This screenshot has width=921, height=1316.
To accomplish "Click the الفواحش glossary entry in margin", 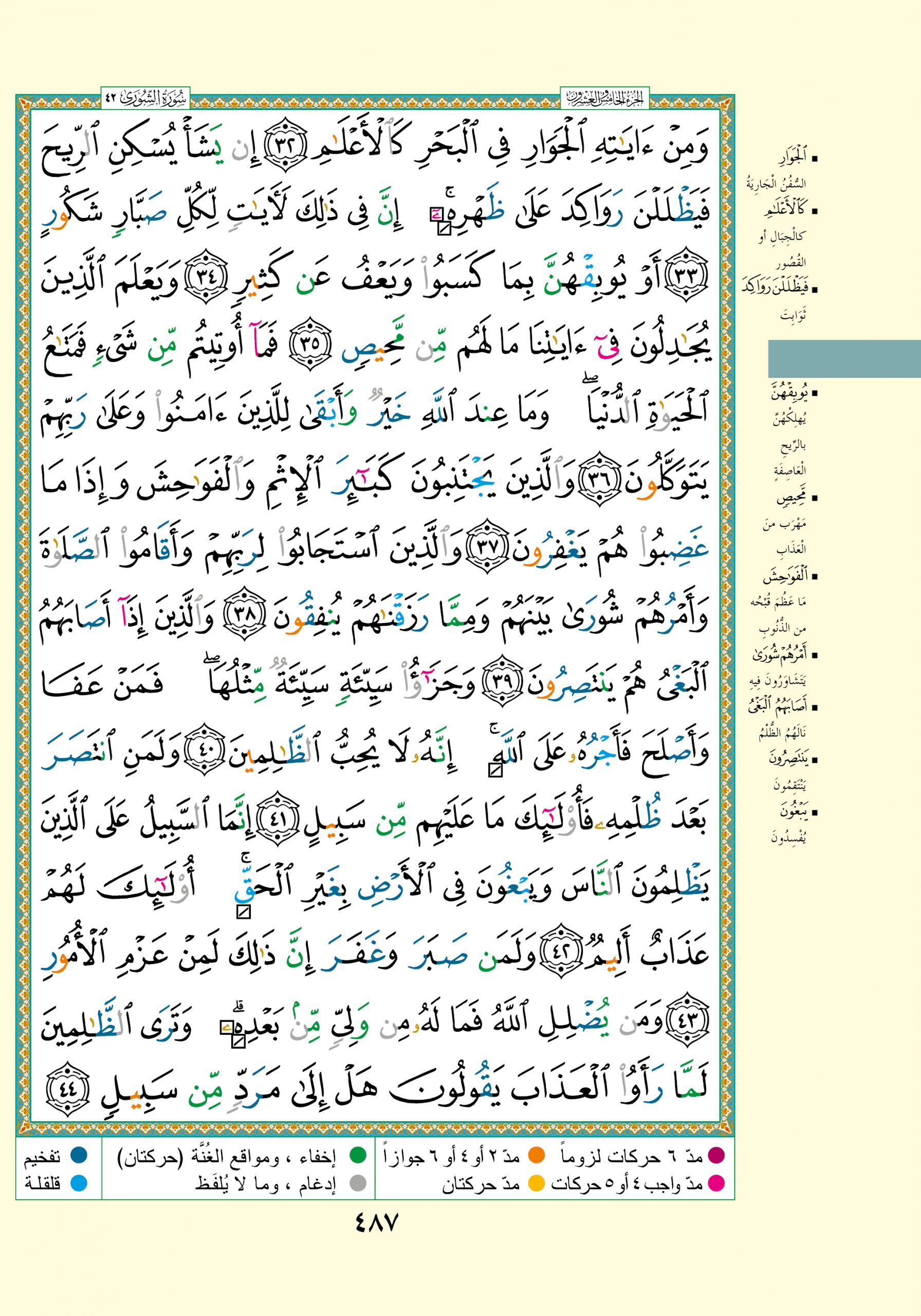I will click(784, 576).
